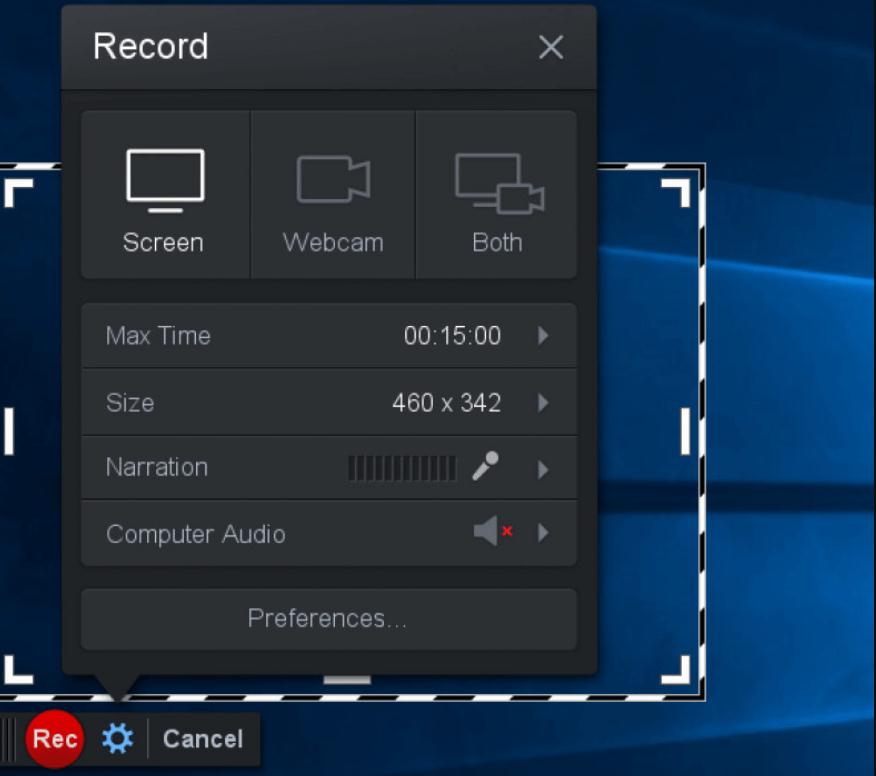Close the Record panel with X

(551, 47)
